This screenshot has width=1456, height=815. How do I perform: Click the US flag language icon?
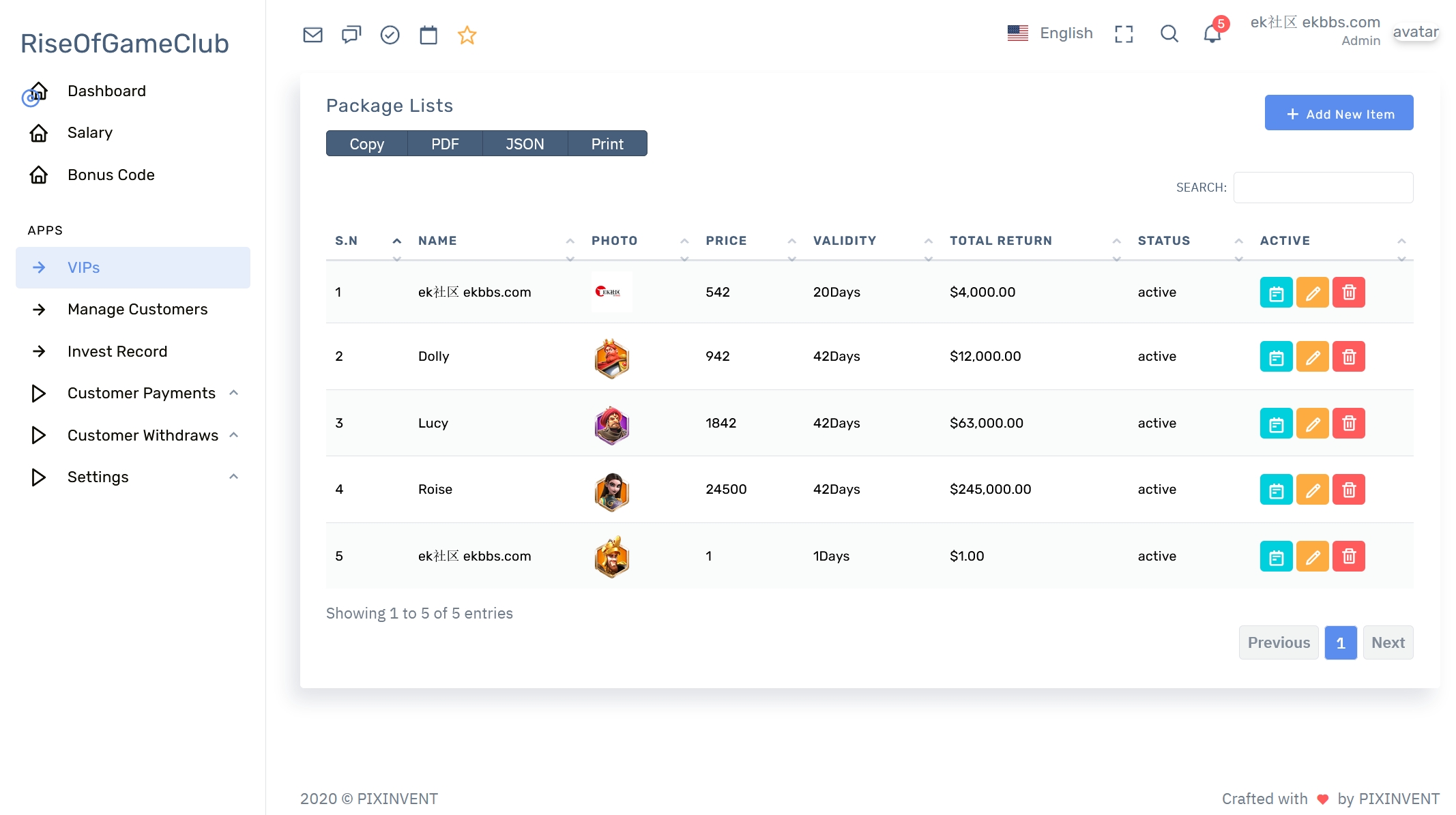(x=1017, y=33)
